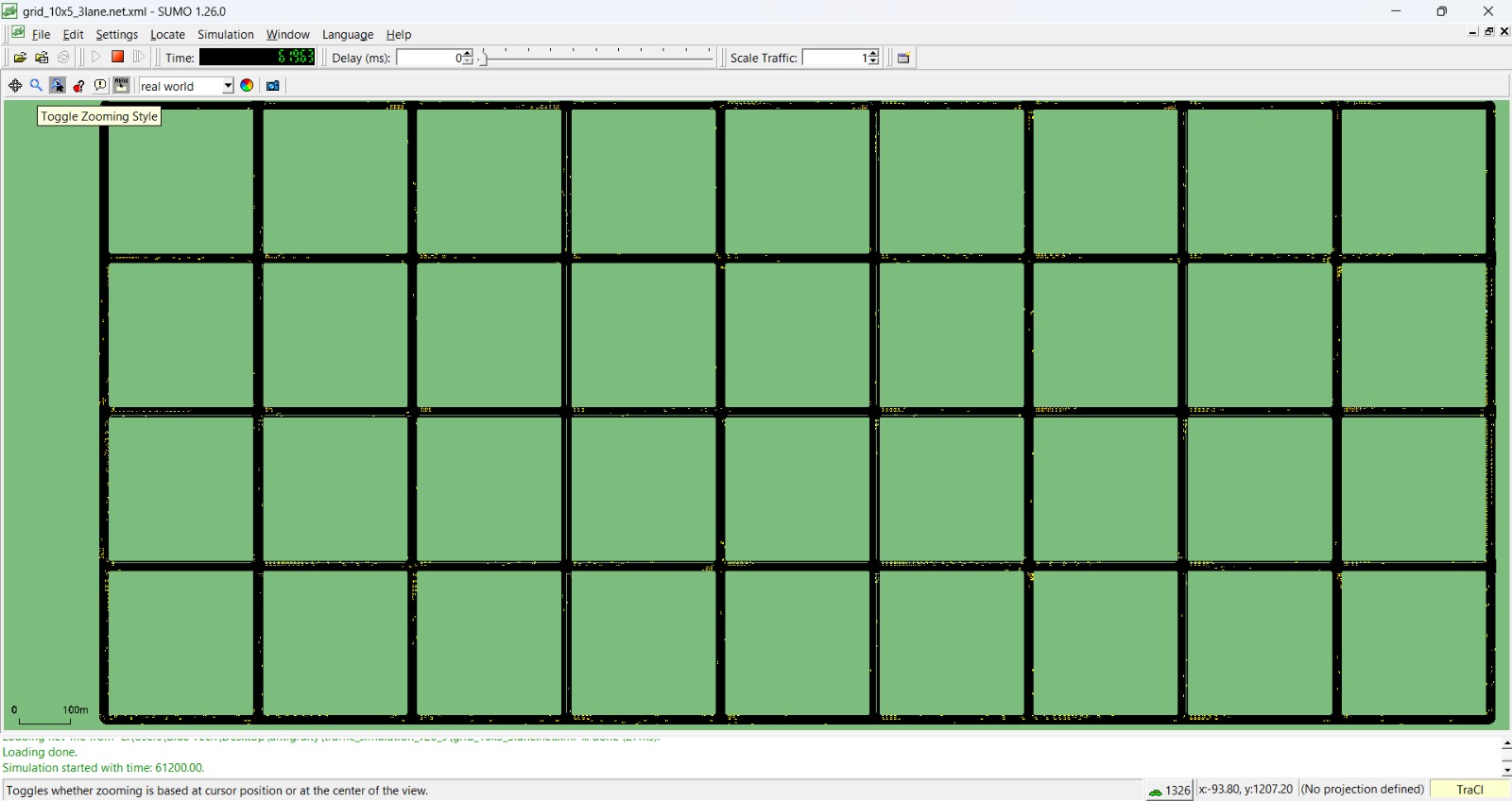
Task: Click the Scale Traffic input field
Action: coord(834,58)
